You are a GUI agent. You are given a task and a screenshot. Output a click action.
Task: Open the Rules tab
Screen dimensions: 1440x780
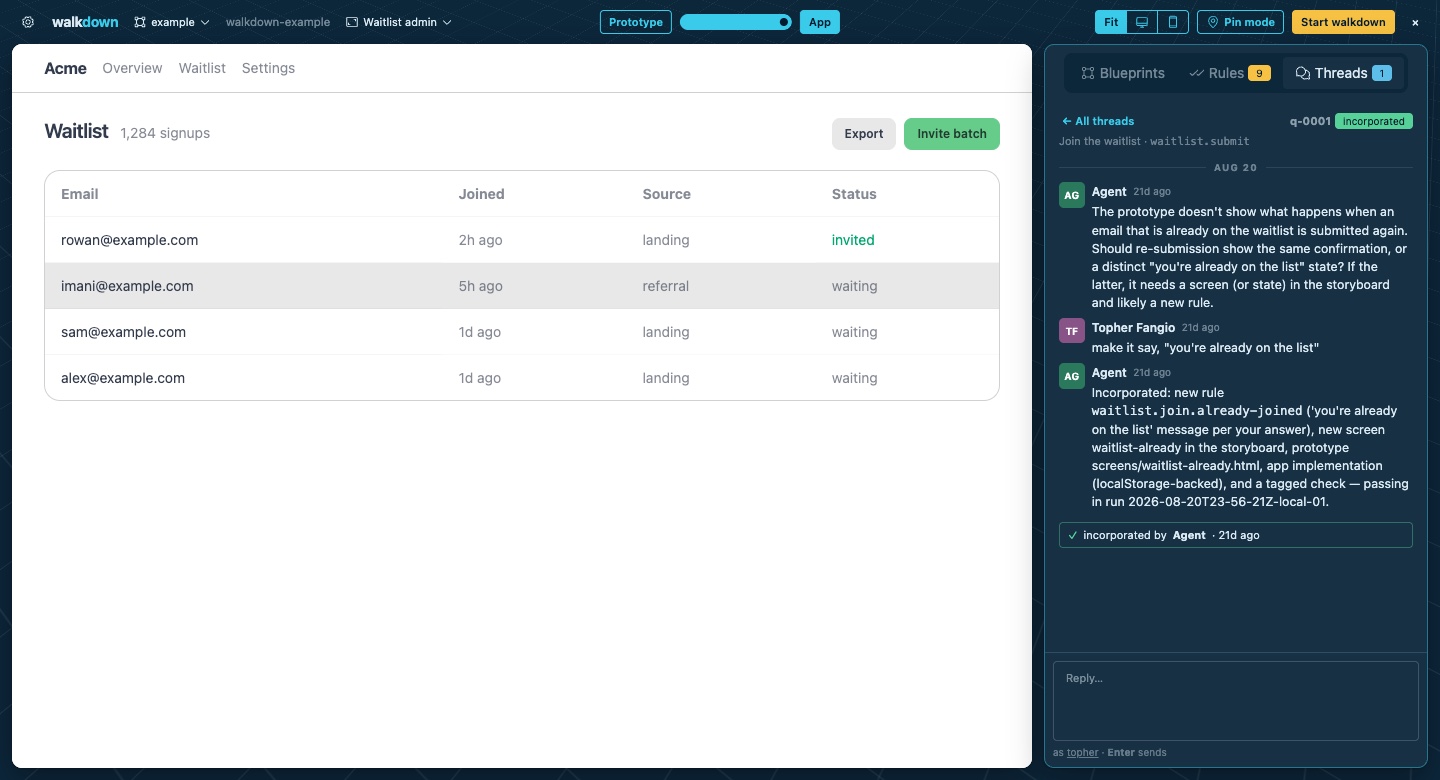1229,73
